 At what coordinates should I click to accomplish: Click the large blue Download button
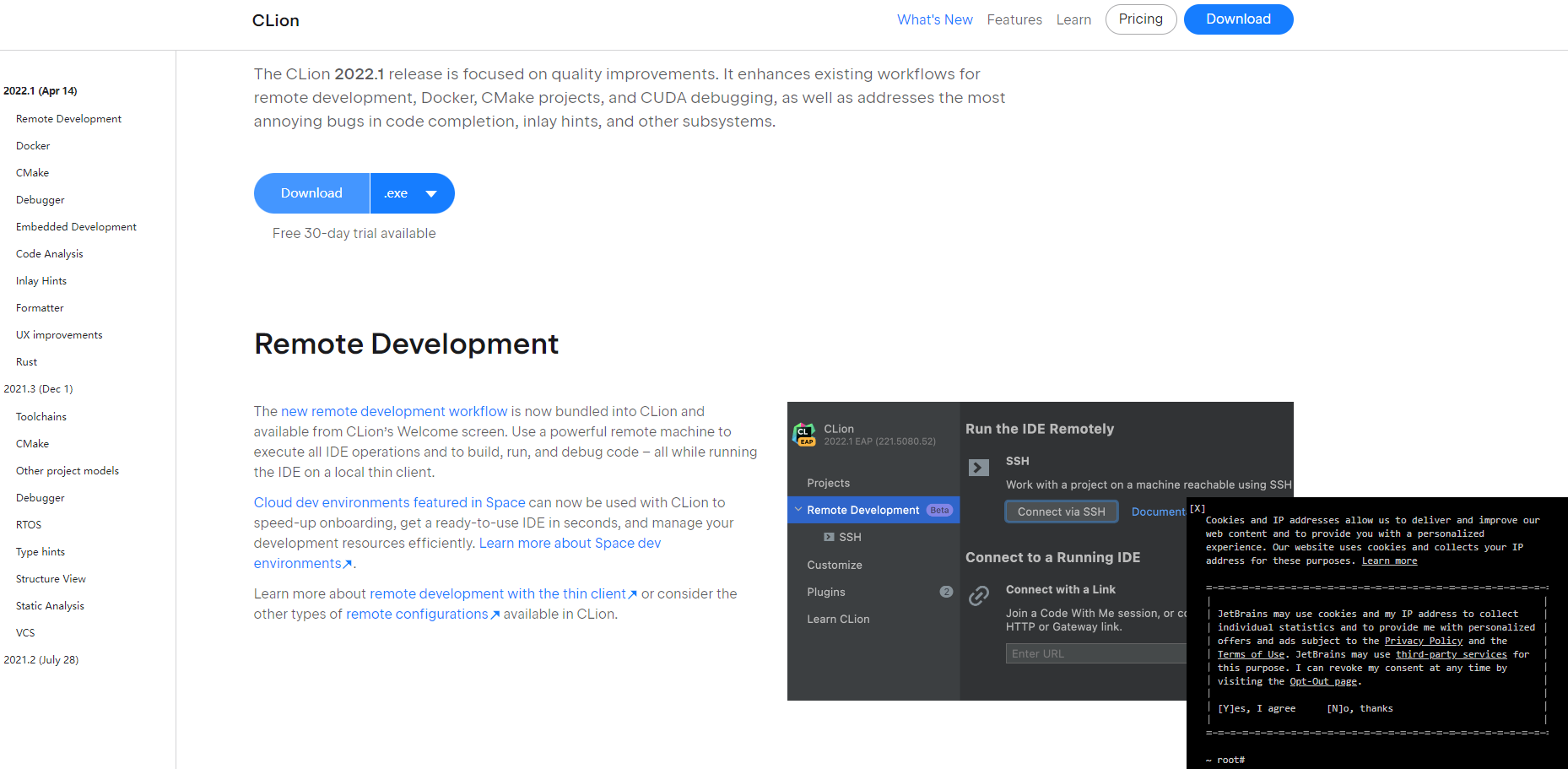click(311, 193)
